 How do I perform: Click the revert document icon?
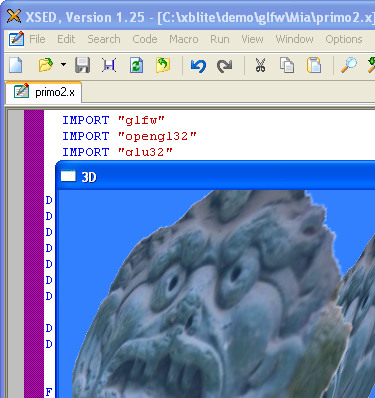click(x=163, y=65)
